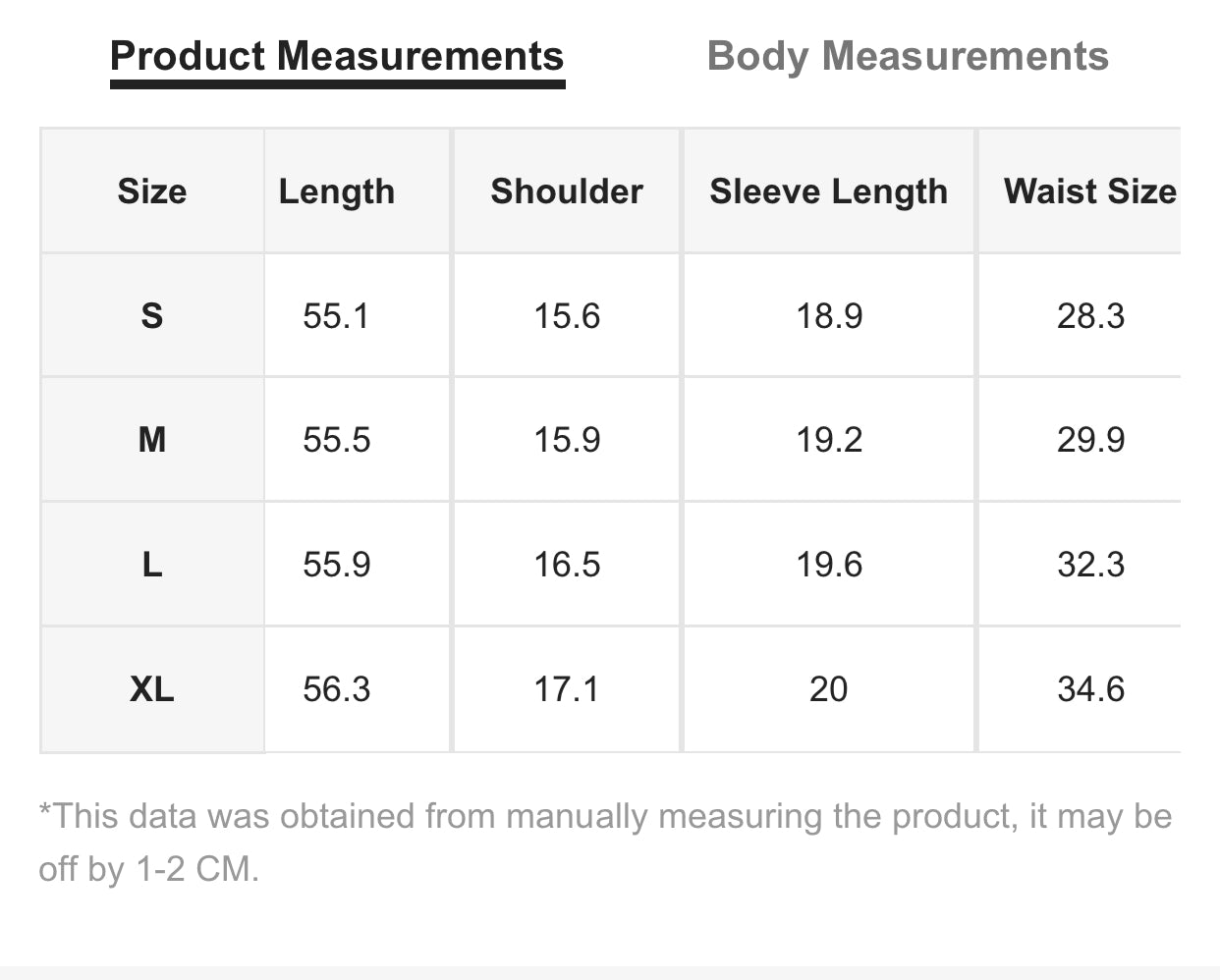The image size is (1220, 980).
Task: Click the manual measuring disclaimer note
Action: pos(605,842)
